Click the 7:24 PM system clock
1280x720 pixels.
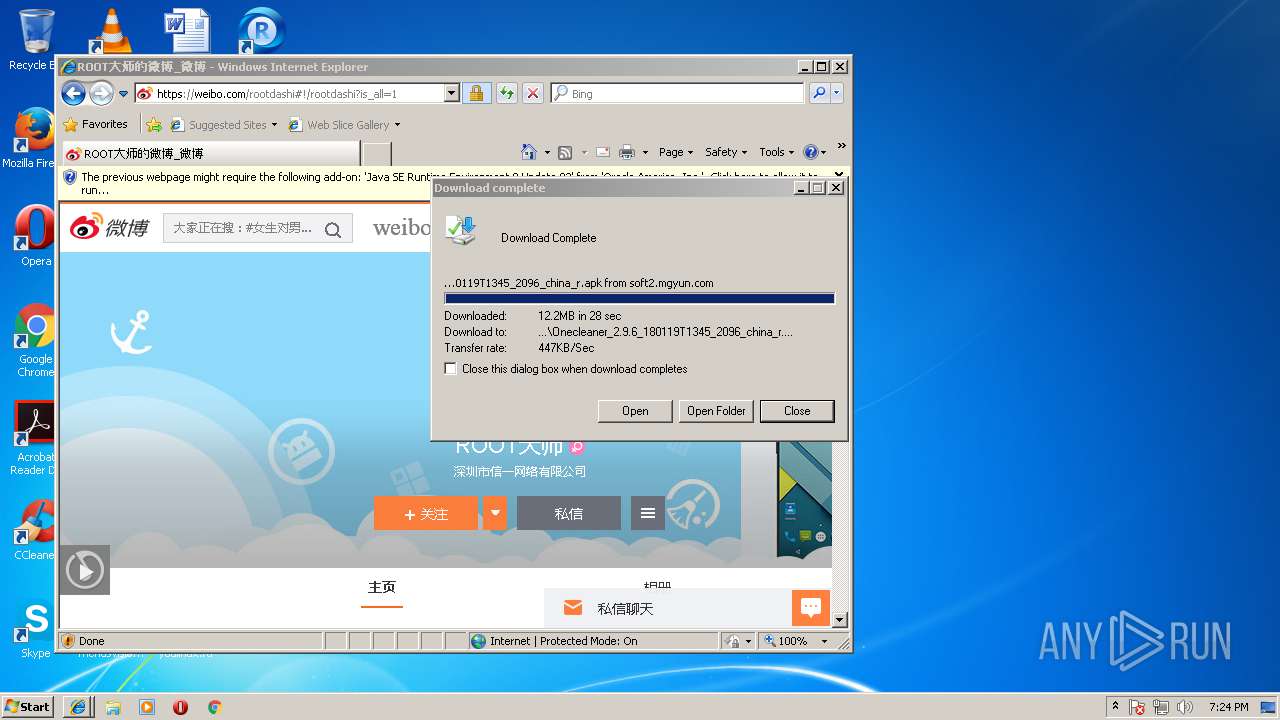tap(1228, 707)
